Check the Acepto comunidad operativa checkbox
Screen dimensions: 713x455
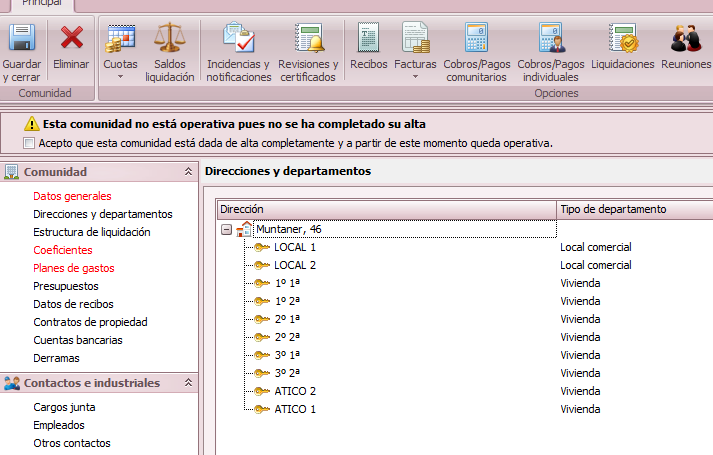click(29, 143)
